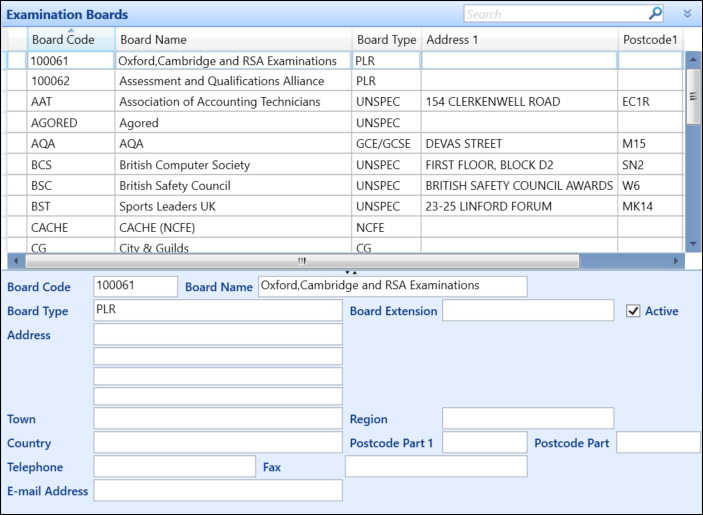Screen dimensions: 703x515
Task: Click DEVAS STREET address cell
Action: [x=520, y=143]
